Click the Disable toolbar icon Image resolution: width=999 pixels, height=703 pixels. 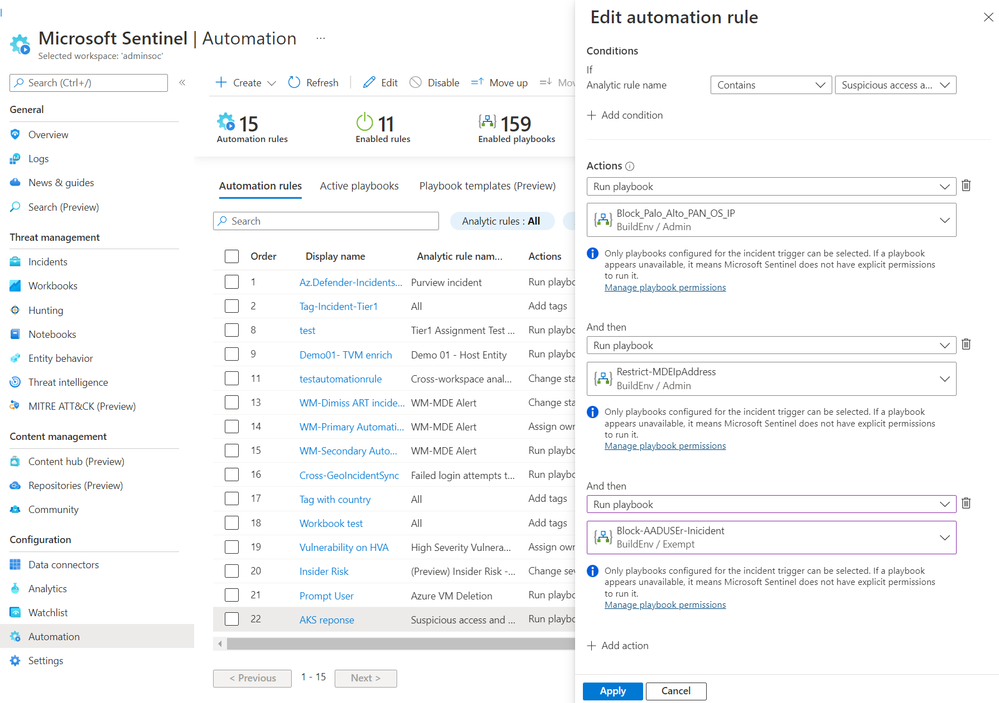[415, 82]
